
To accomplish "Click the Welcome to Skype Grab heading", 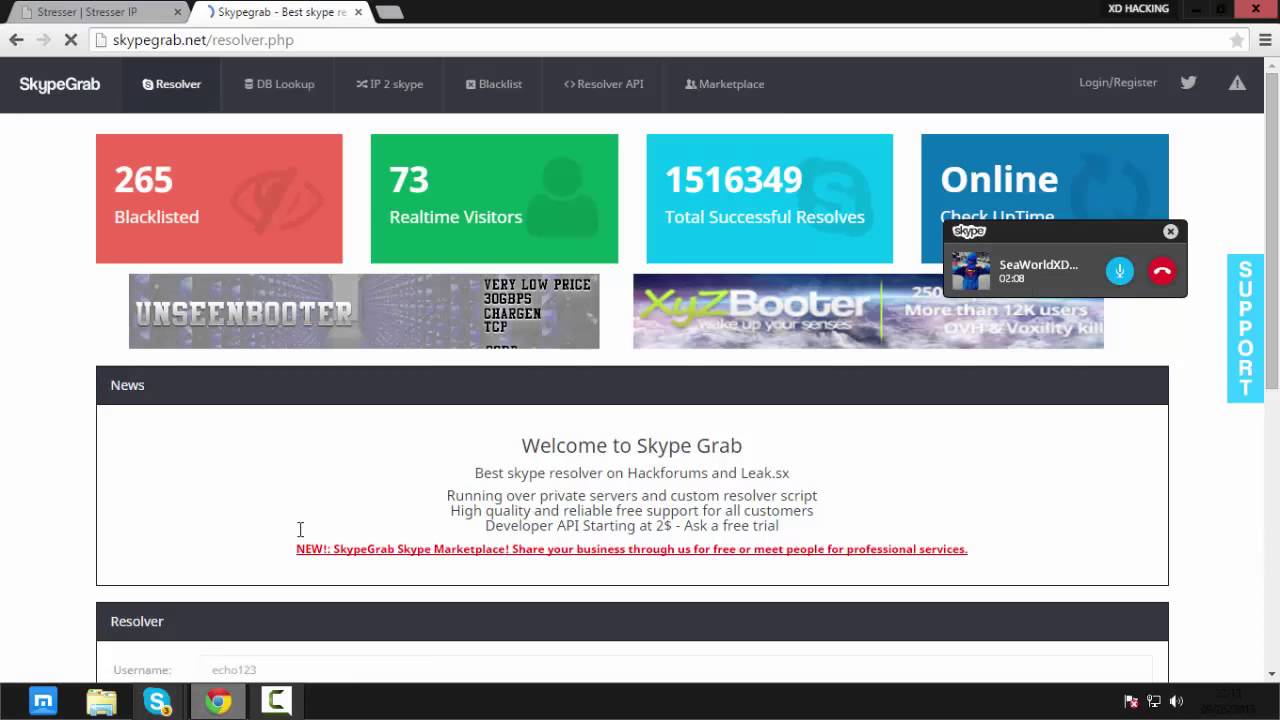I will [632, 446].
